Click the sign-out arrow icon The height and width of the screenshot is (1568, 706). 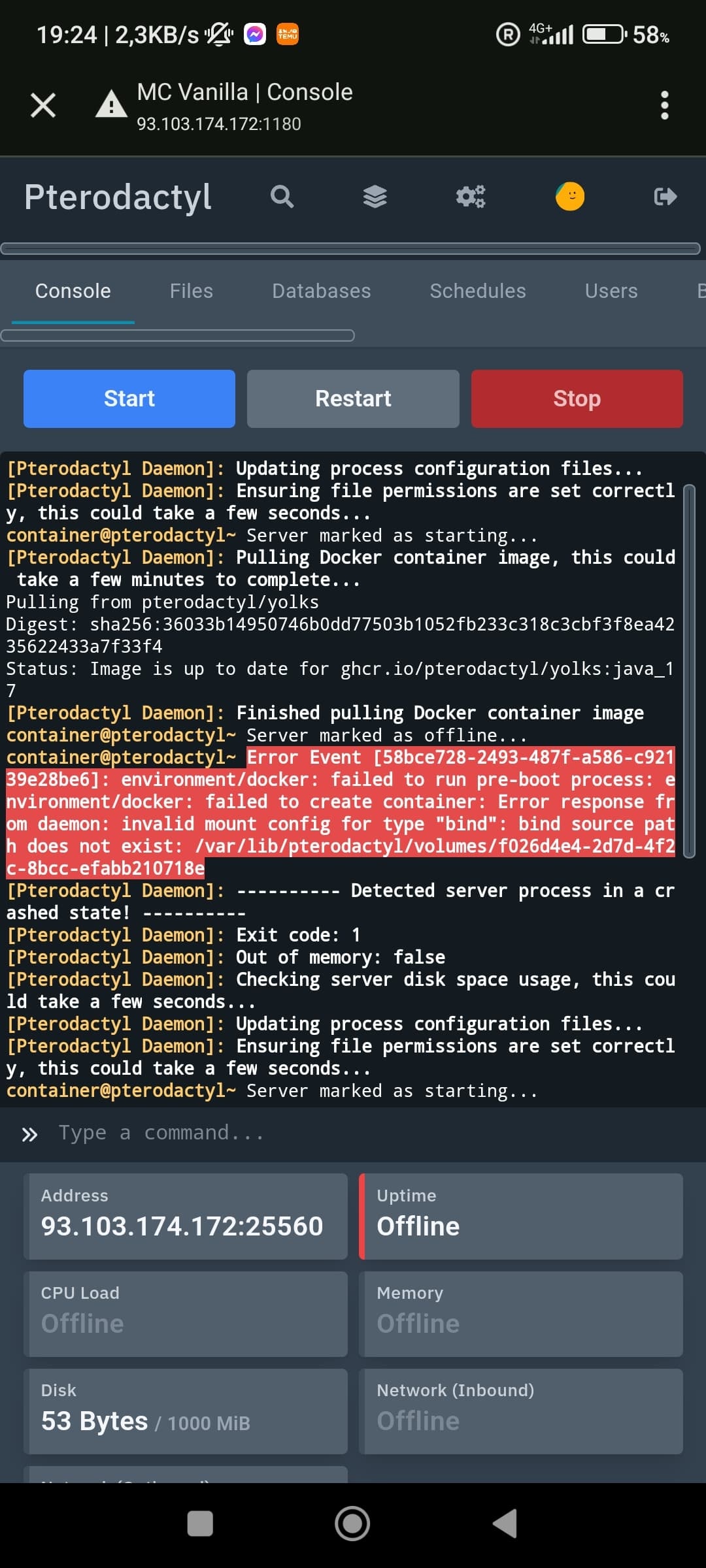665,197
